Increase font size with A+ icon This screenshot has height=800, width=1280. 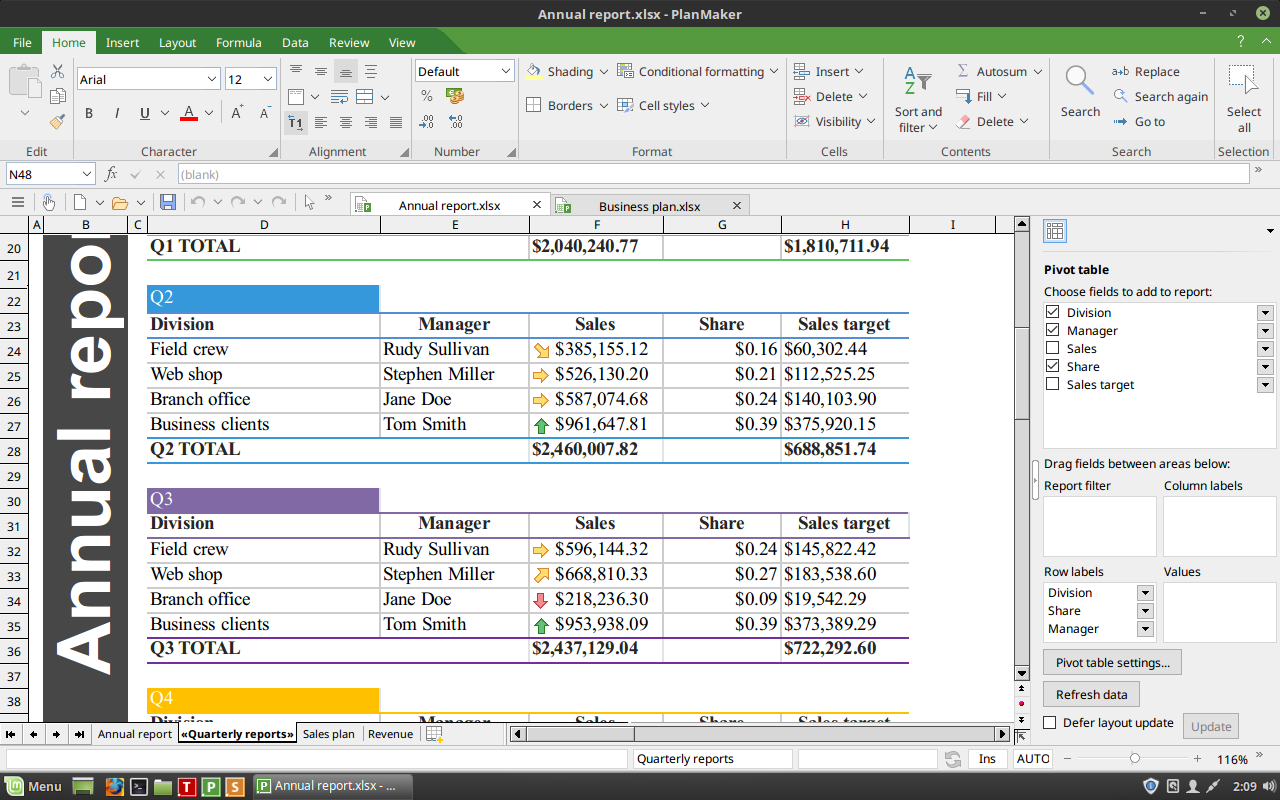click(237, 113)
